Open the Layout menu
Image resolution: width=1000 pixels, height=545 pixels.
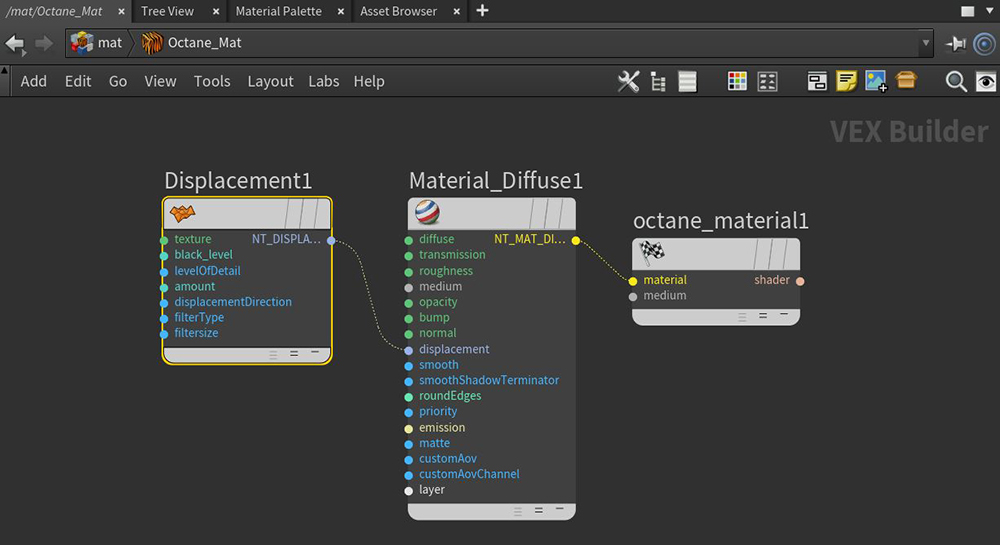(x=270, y=81)
